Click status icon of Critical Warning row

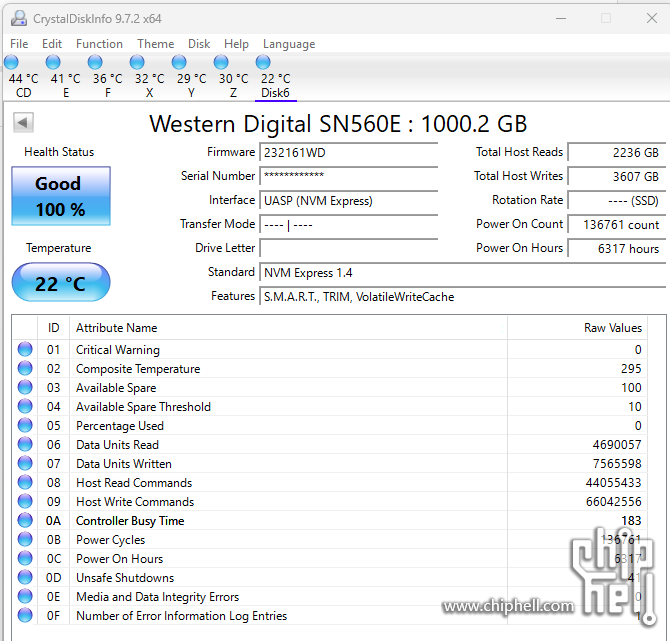point(25,349)
